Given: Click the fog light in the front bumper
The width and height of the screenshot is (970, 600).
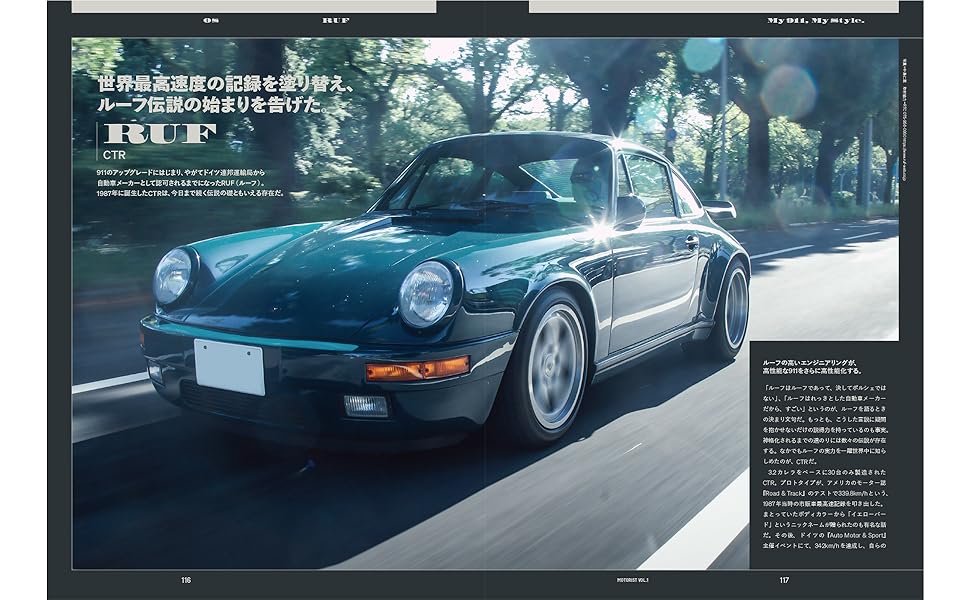Looking at the screenshot, I should click(365, 405).
